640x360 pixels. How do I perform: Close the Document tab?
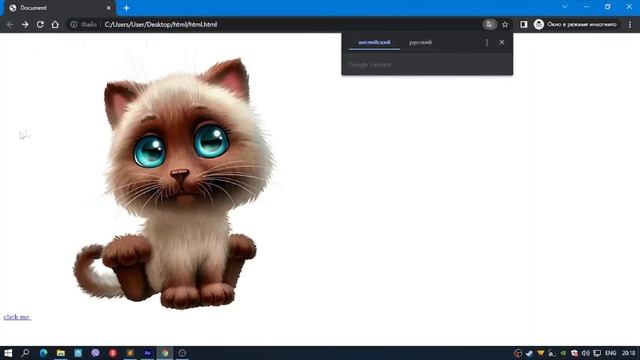109,8
